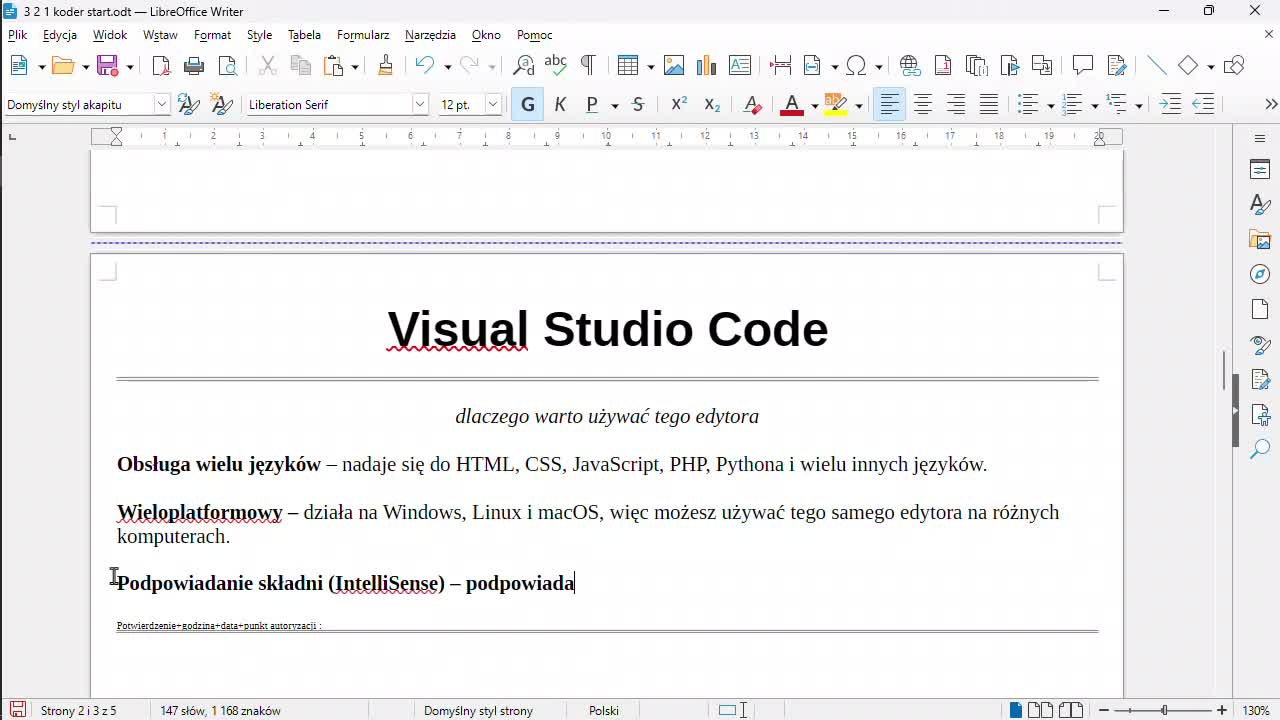The height and width of the screenshot is (720, 1280).
Task: Toggle strikethrough formatting
Action: point(638,105)
